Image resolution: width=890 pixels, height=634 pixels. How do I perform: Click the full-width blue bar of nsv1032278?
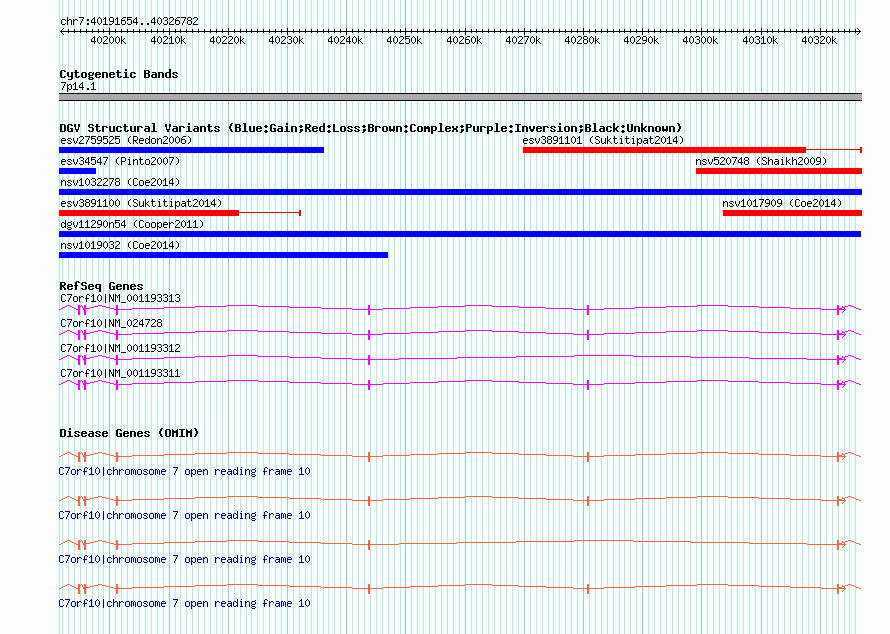[460, 192]
